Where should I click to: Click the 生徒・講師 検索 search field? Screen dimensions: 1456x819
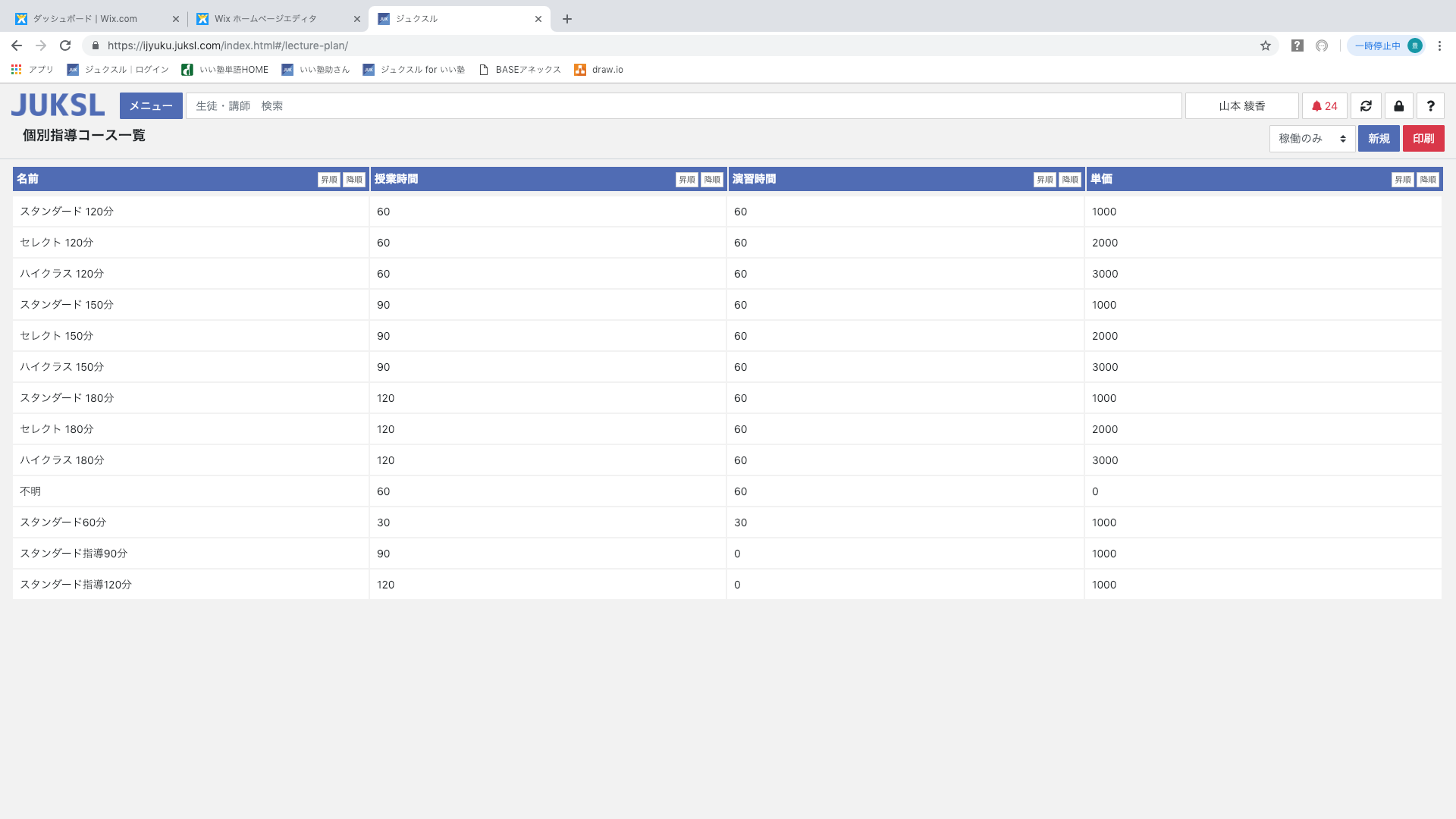pyautogui.click(x=684, y=106)
